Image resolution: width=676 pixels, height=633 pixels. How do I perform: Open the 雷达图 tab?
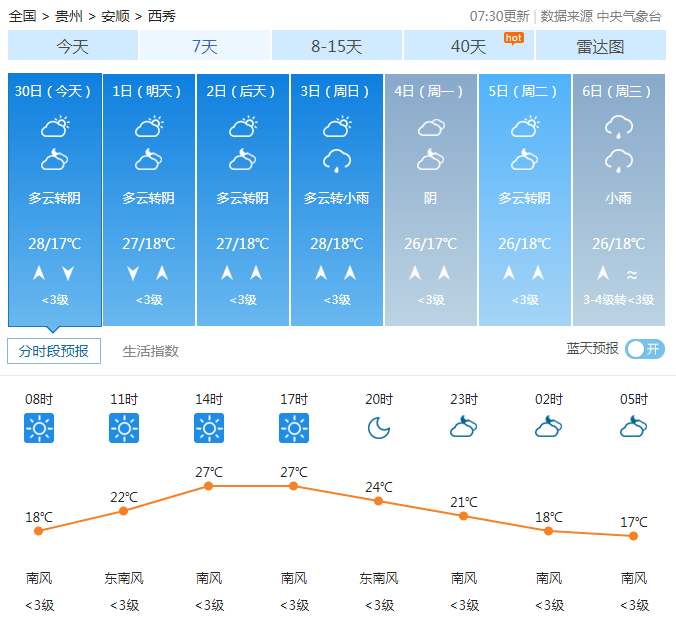click(x=601, y=46)
